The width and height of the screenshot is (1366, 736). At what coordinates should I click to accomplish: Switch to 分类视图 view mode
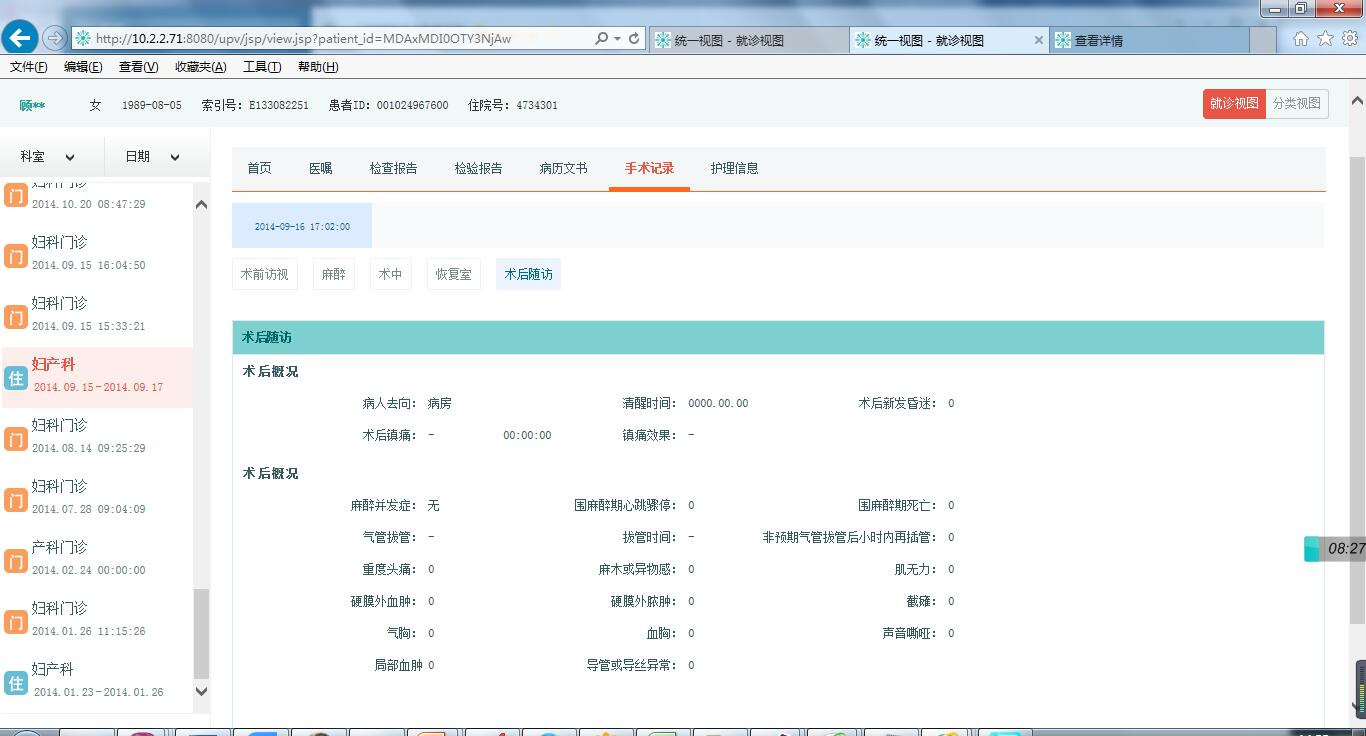[1296, 104]
